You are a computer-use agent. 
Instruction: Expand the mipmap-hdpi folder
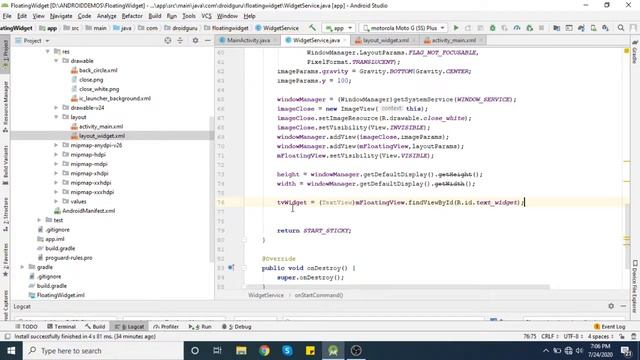56,155
